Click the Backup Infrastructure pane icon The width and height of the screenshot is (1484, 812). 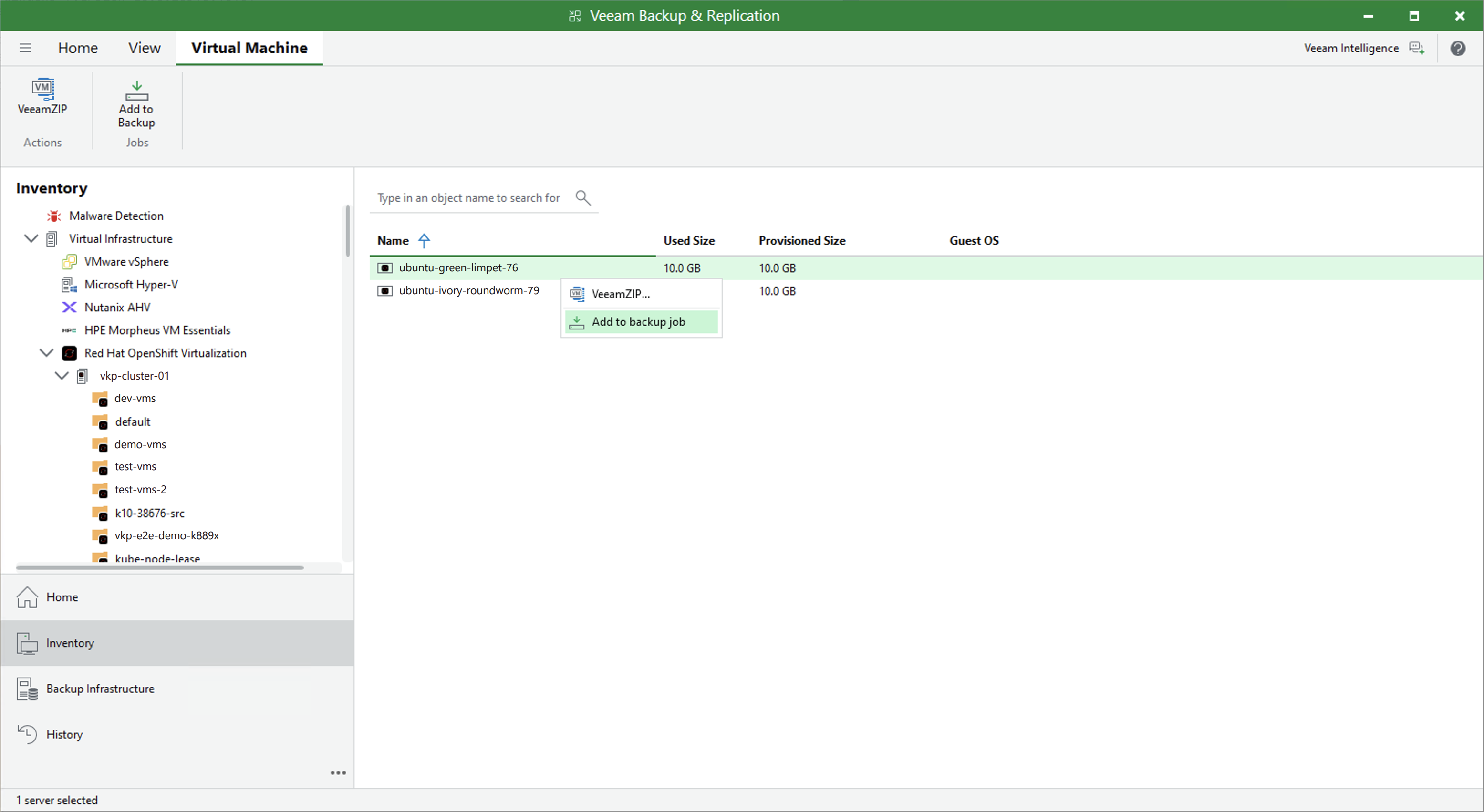pos(27,689)
